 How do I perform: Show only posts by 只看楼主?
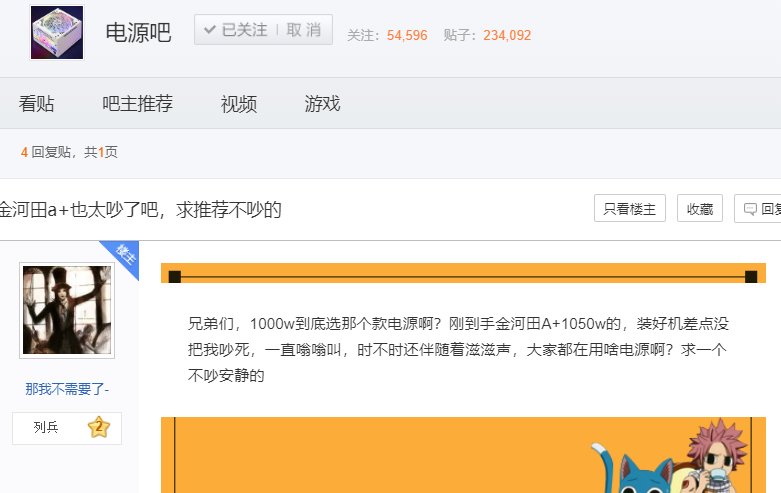(x=630, y=208)
